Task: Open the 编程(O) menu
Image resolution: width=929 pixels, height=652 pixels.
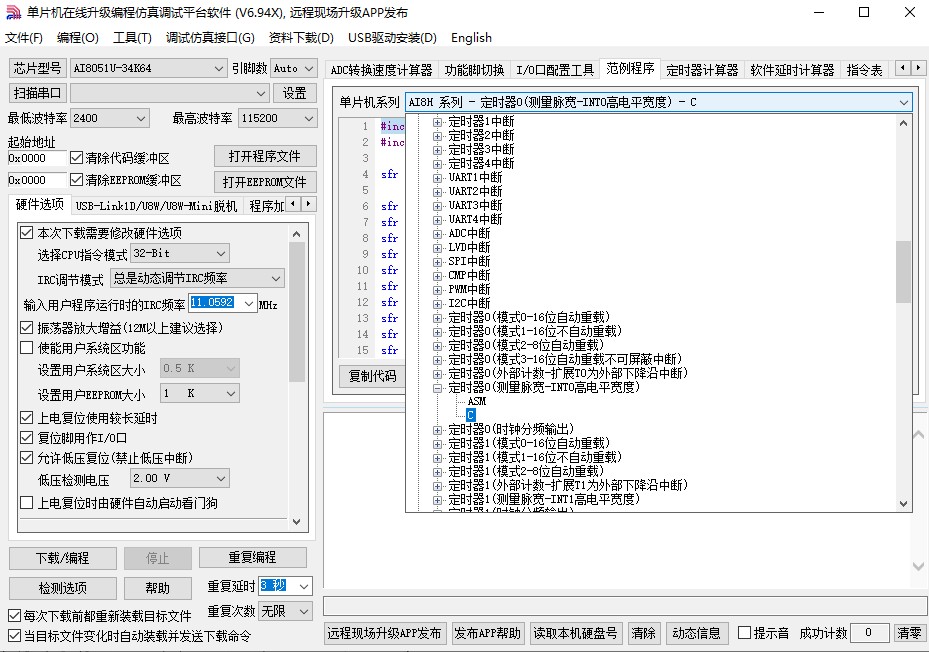Action: click(77, 38)
